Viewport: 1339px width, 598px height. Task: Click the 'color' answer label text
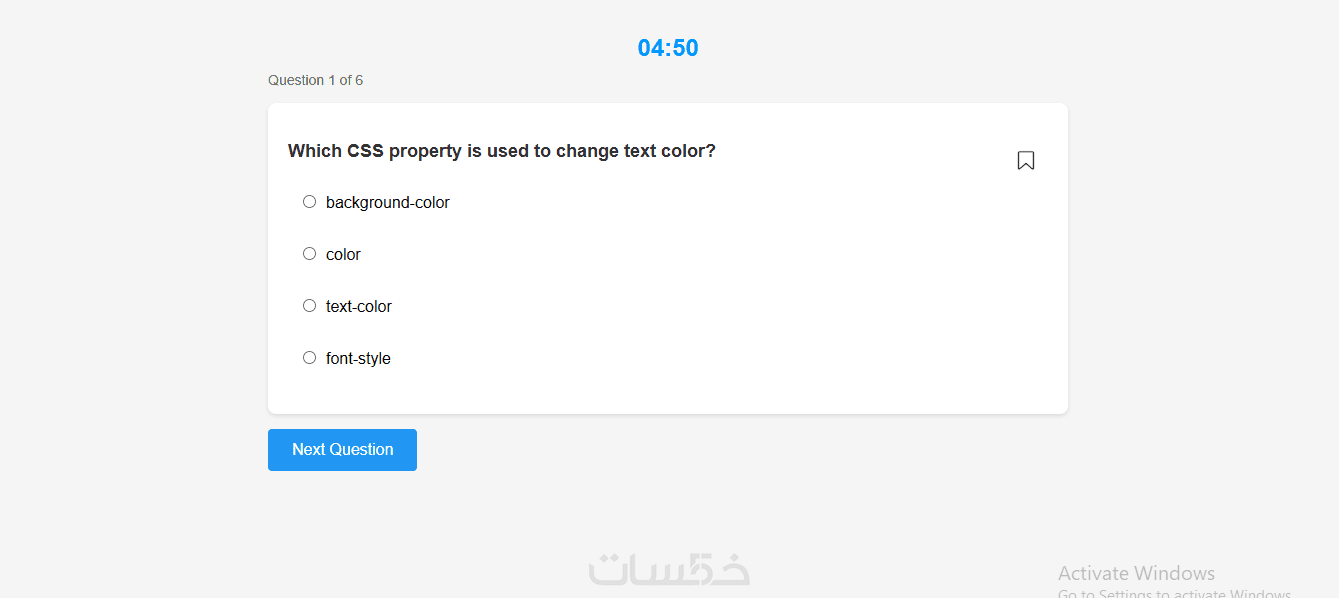343,255
